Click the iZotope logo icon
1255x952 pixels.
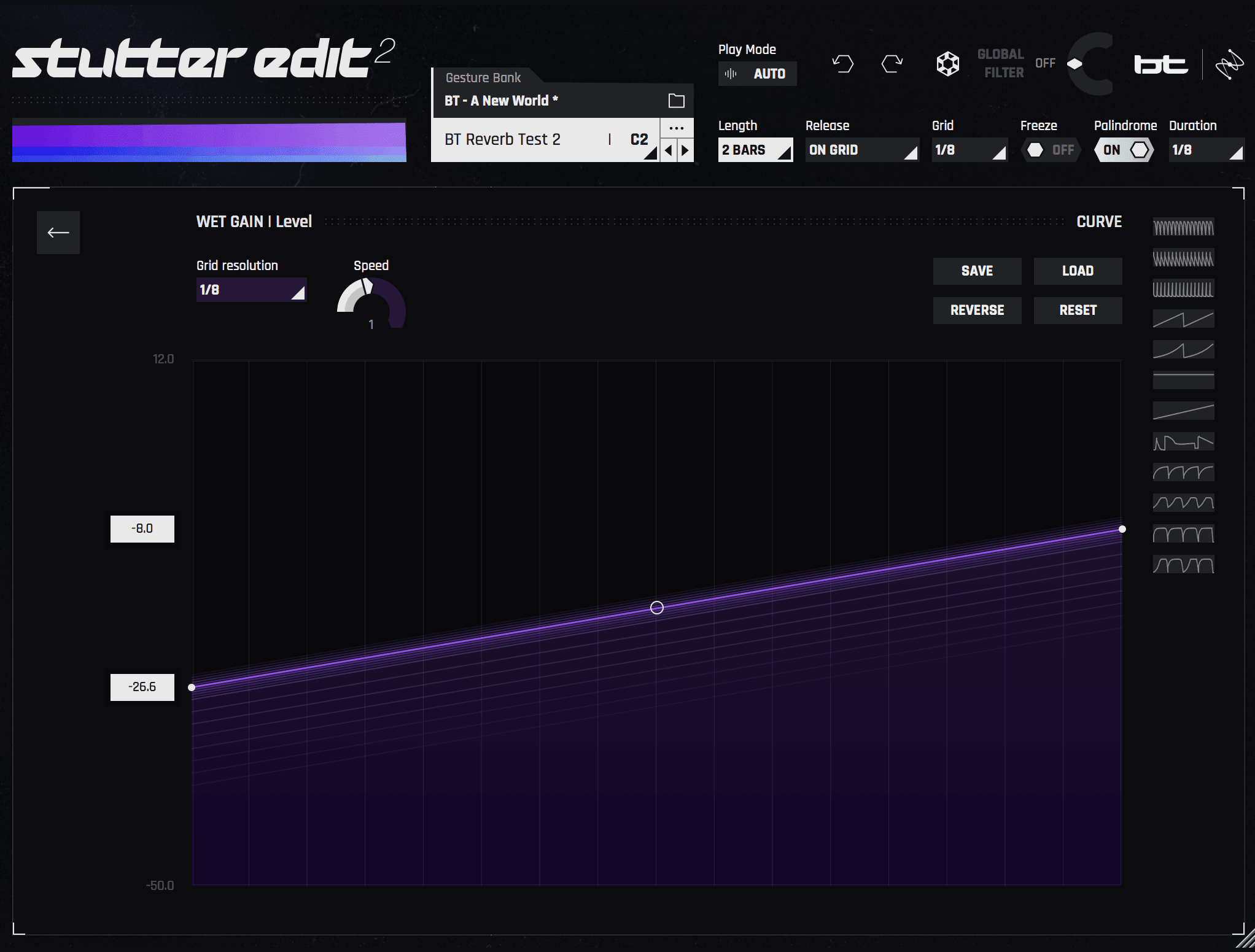(1229, 64)
